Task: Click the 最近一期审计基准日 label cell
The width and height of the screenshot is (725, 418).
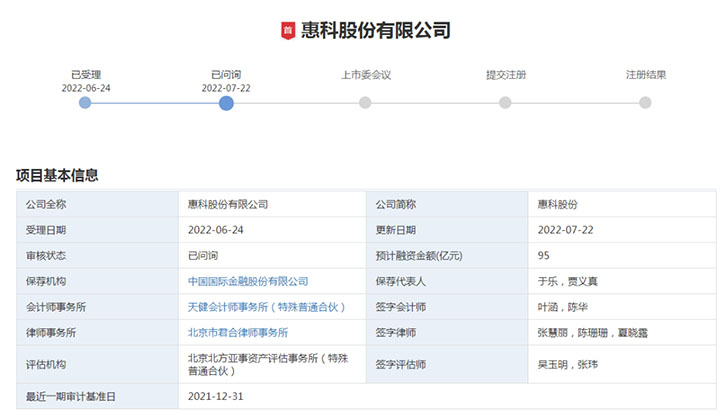Action: pyautogui.click(x=98, y=396)
